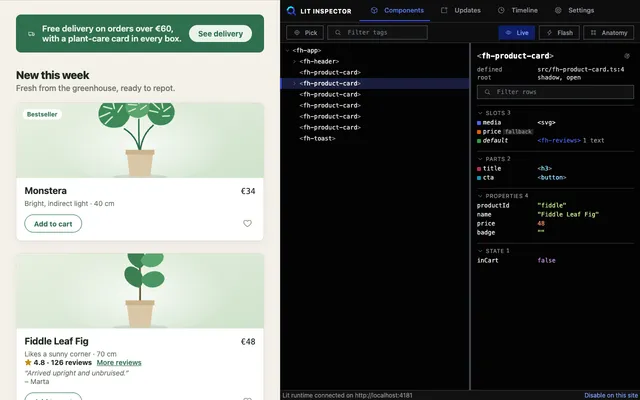
Task: Click the productId value "fiddle"
Action: 552,205
